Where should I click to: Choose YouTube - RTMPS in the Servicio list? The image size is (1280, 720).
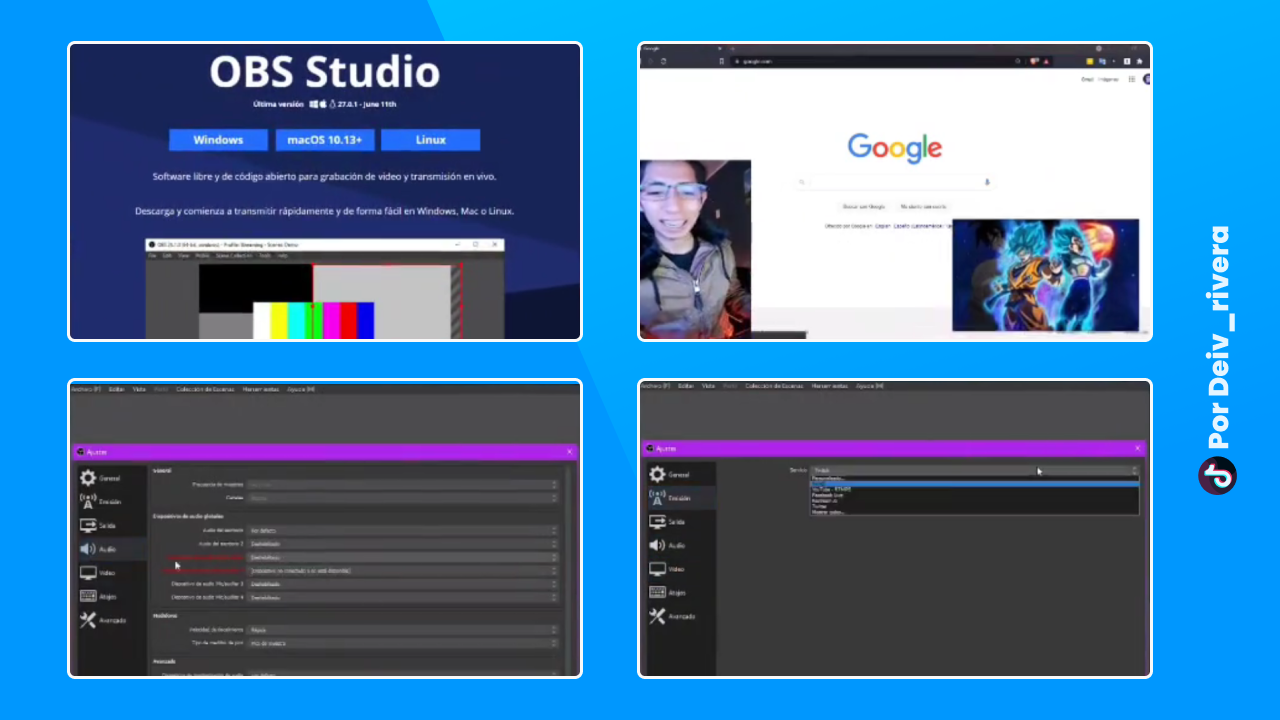[974, 489]
